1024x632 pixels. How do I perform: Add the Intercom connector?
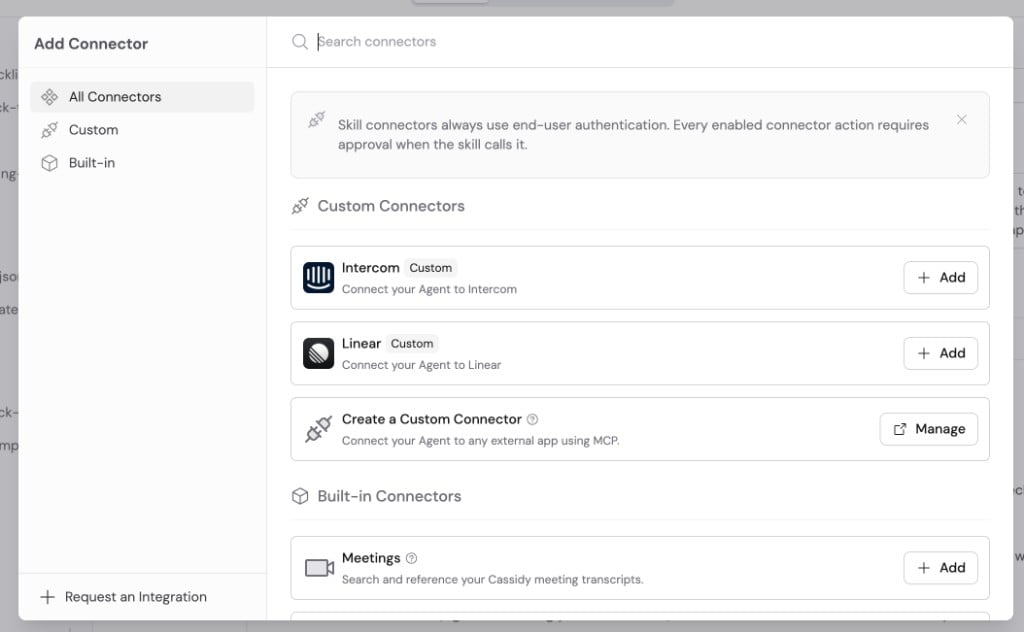(940, 277)
